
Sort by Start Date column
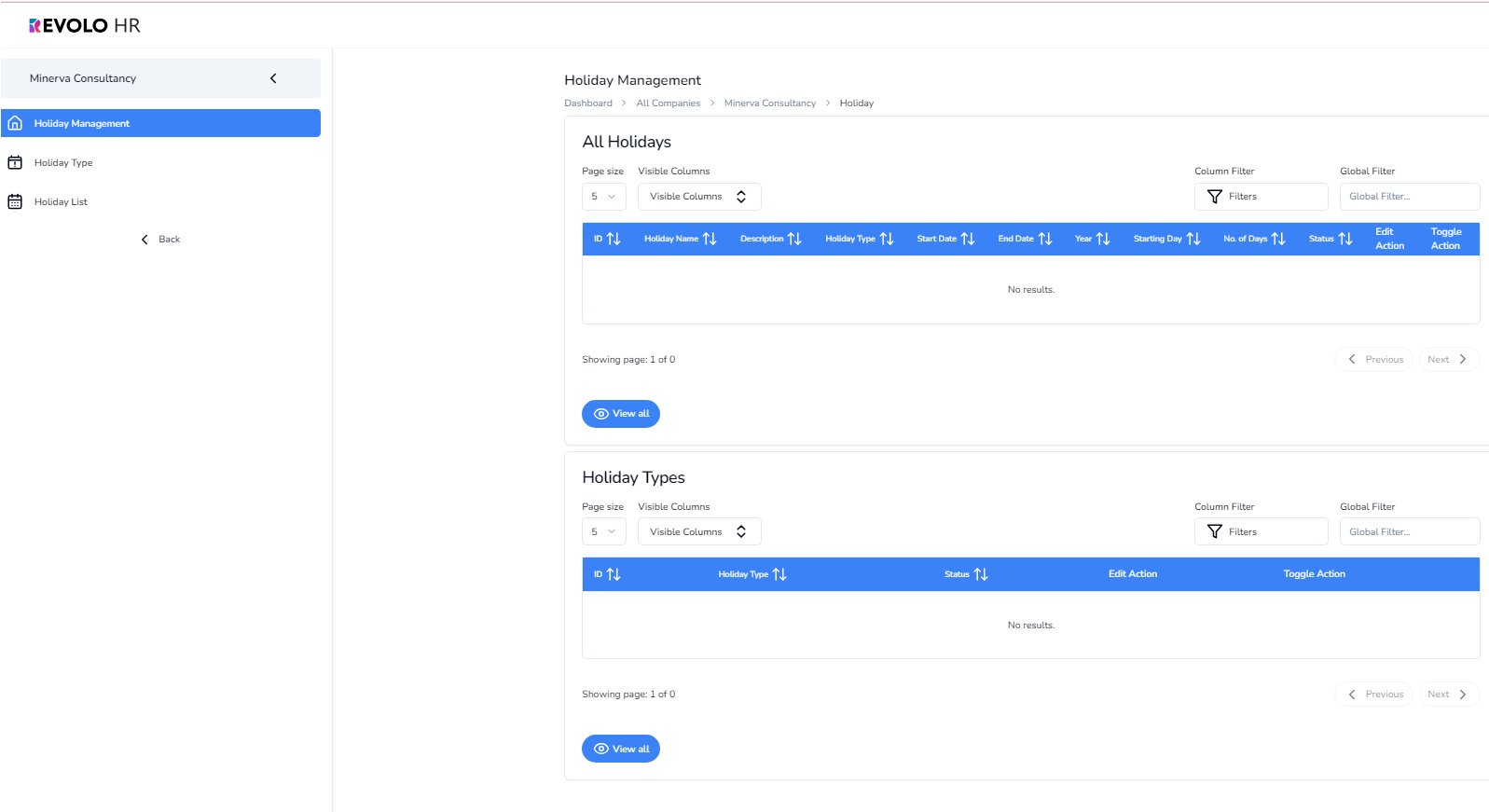pyautogui.click(x=945, y=239)
